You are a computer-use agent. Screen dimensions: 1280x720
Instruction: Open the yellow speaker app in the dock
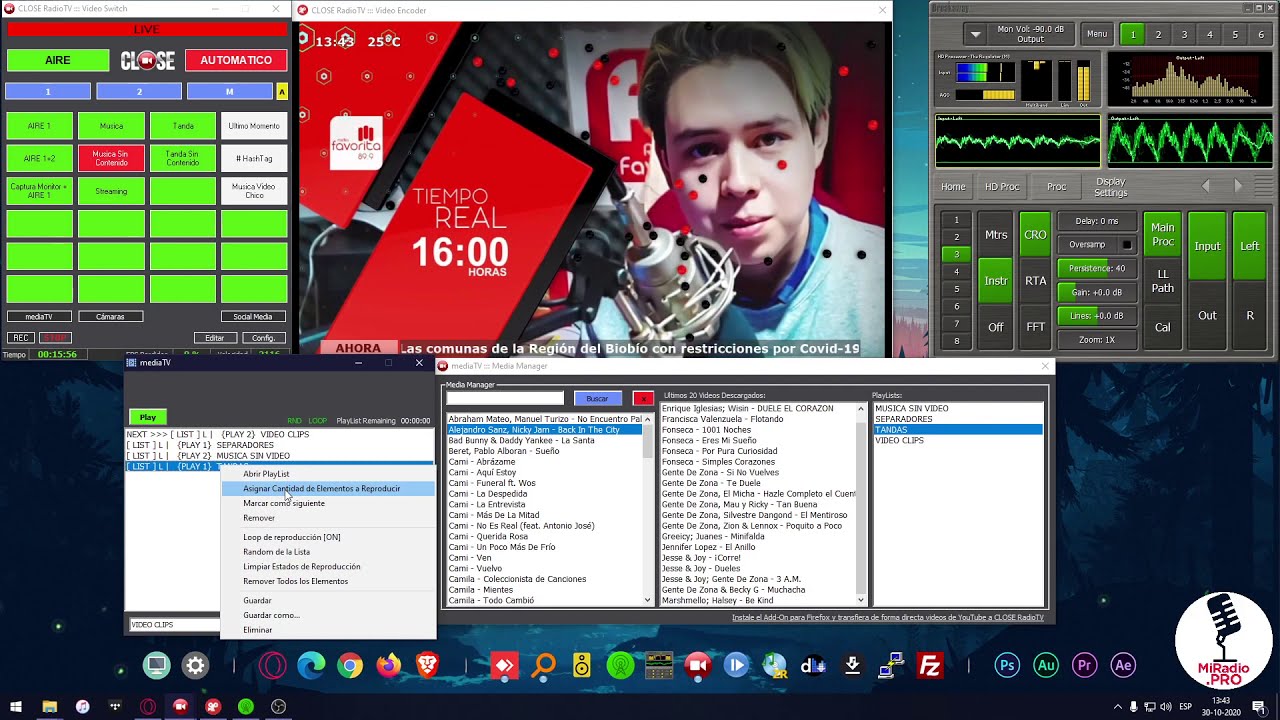(582, 665)
